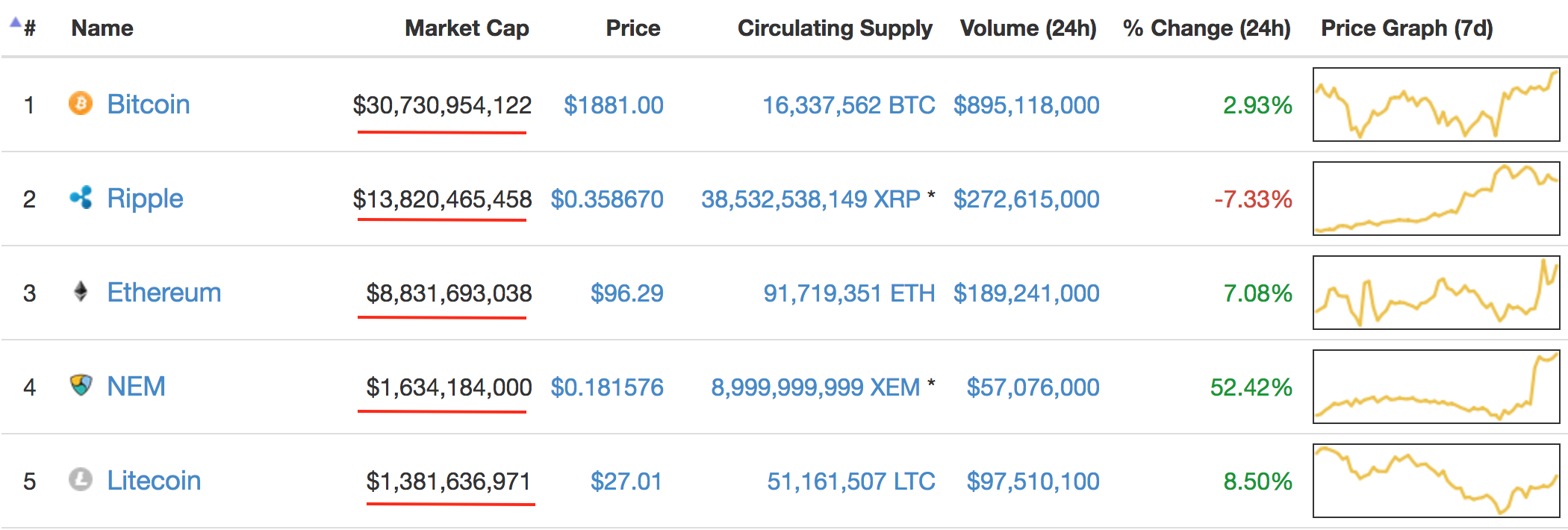Screen dimensions: 1568x530
Task: Sort table by Name column
Action: [102, 28]
